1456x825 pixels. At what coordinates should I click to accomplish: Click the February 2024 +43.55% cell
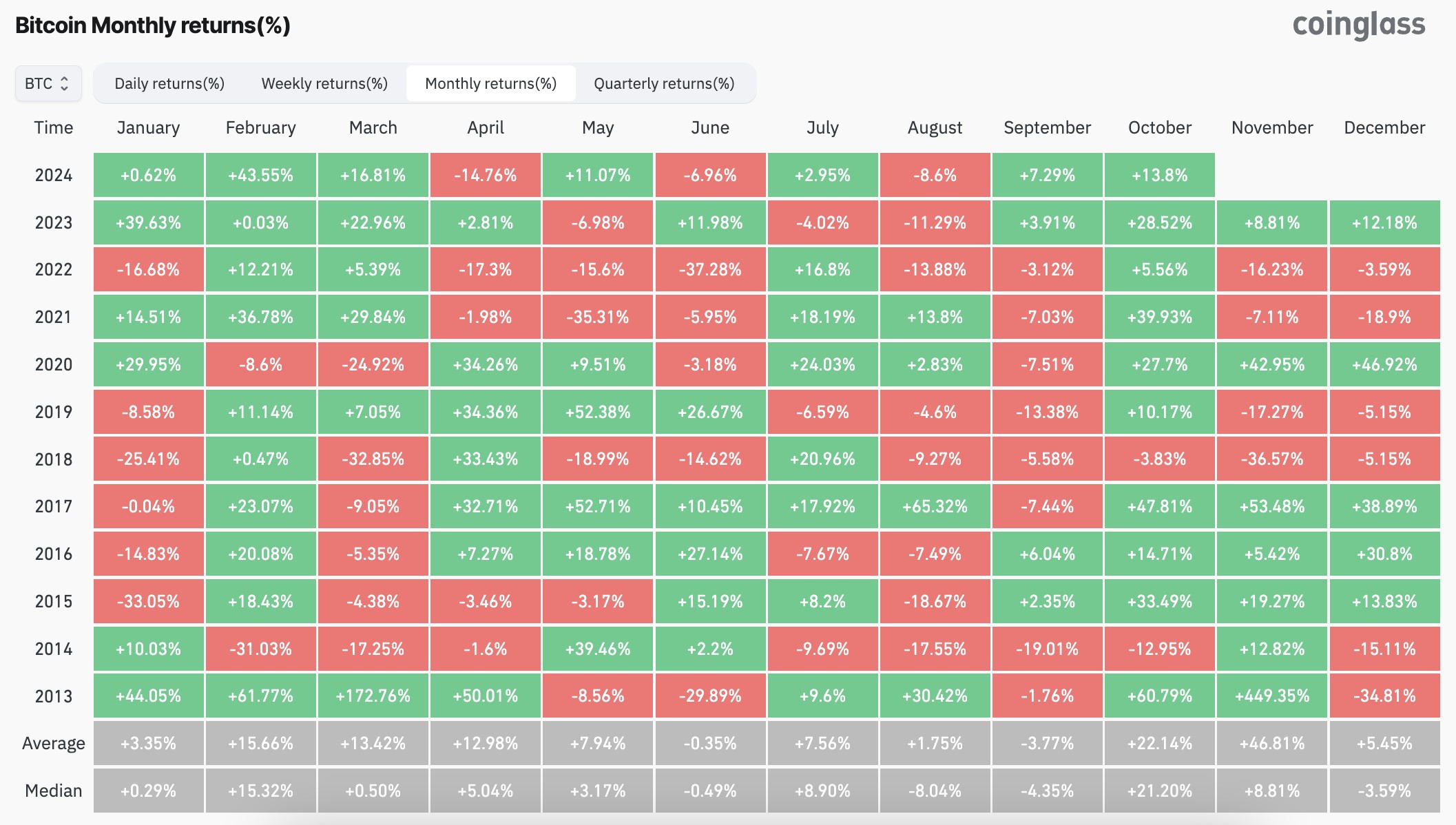coord(260,175)
